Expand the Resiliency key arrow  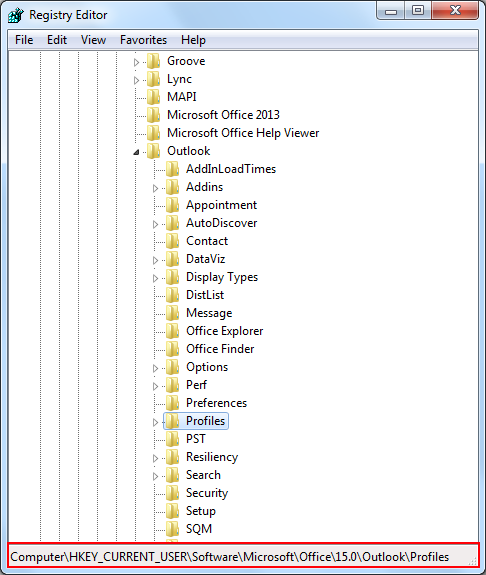(x=156, y=458)
